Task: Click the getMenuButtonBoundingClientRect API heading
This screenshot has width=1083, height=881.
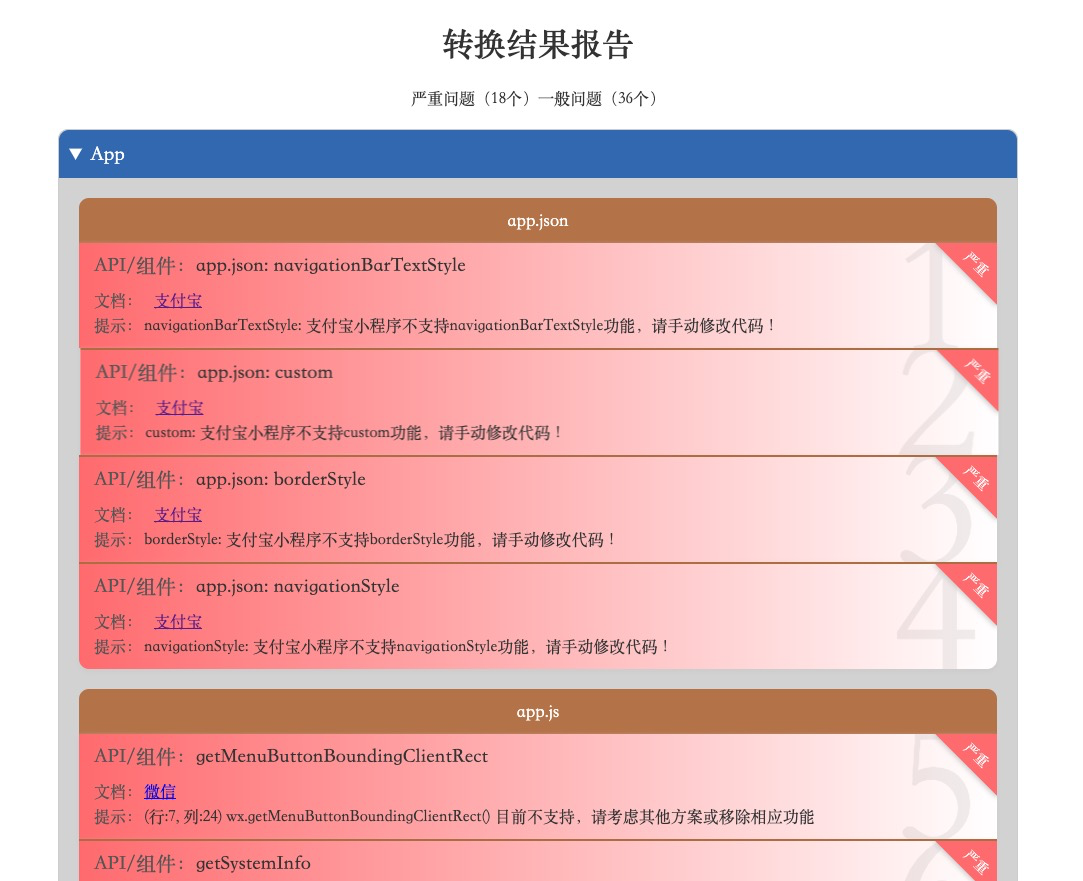Action: click(342, 756)
